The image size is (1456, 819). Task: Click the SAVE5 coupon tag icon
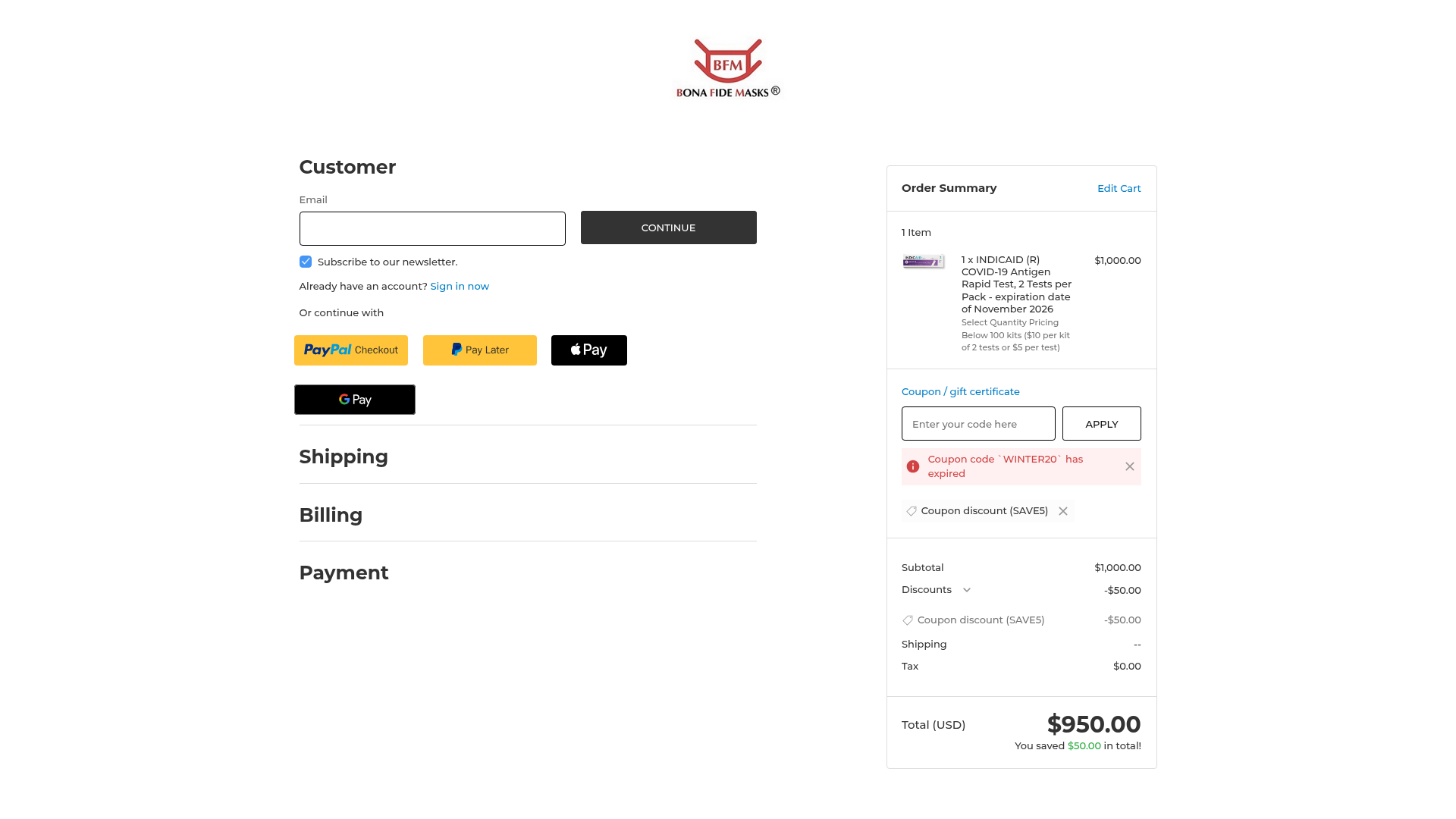(912, 511)
